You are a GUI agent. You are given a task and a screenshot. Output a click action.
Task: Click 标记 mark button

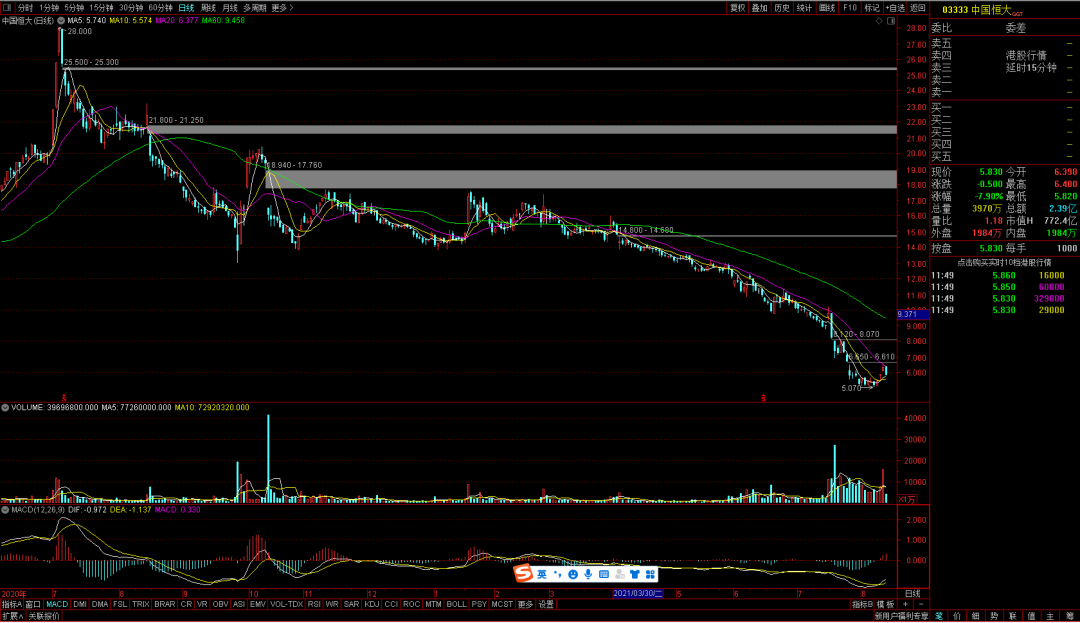point(872,8)
